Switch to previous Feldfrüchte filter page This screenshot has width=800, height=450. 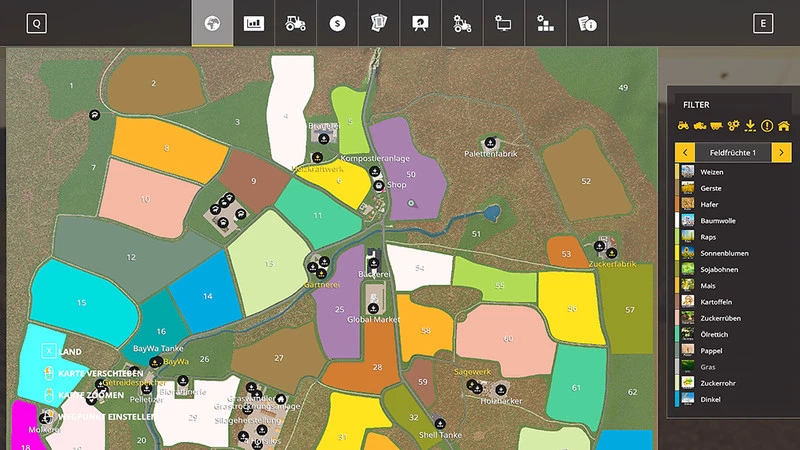(x=685, y=152)
